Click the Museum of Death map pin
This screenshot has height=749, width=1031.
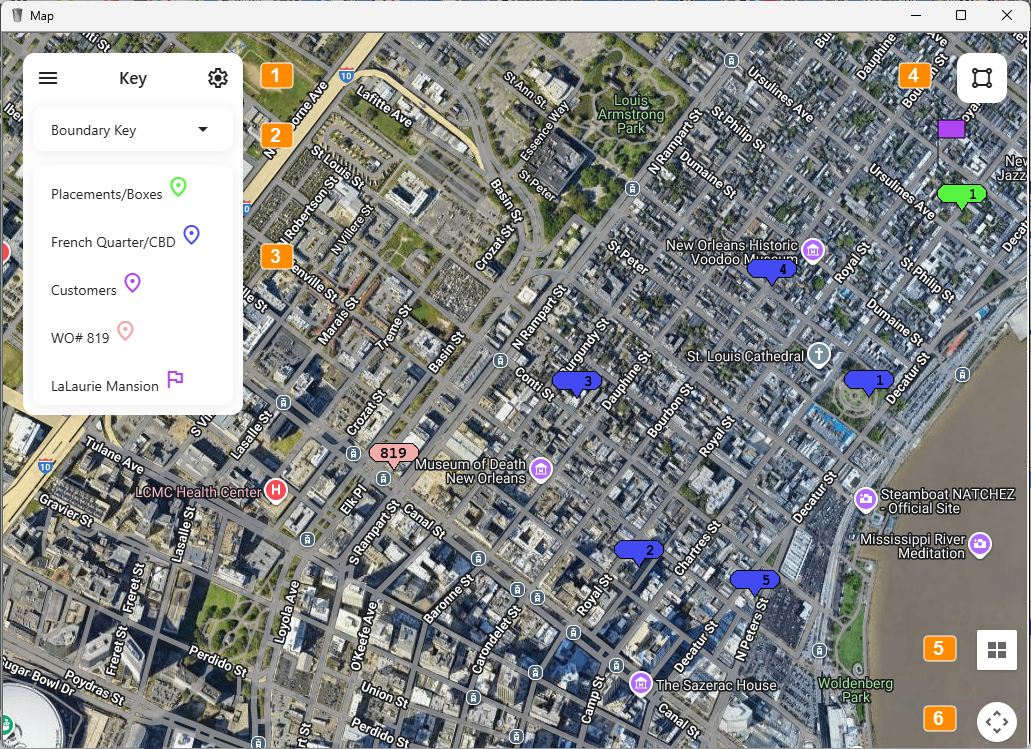(541, 469)
